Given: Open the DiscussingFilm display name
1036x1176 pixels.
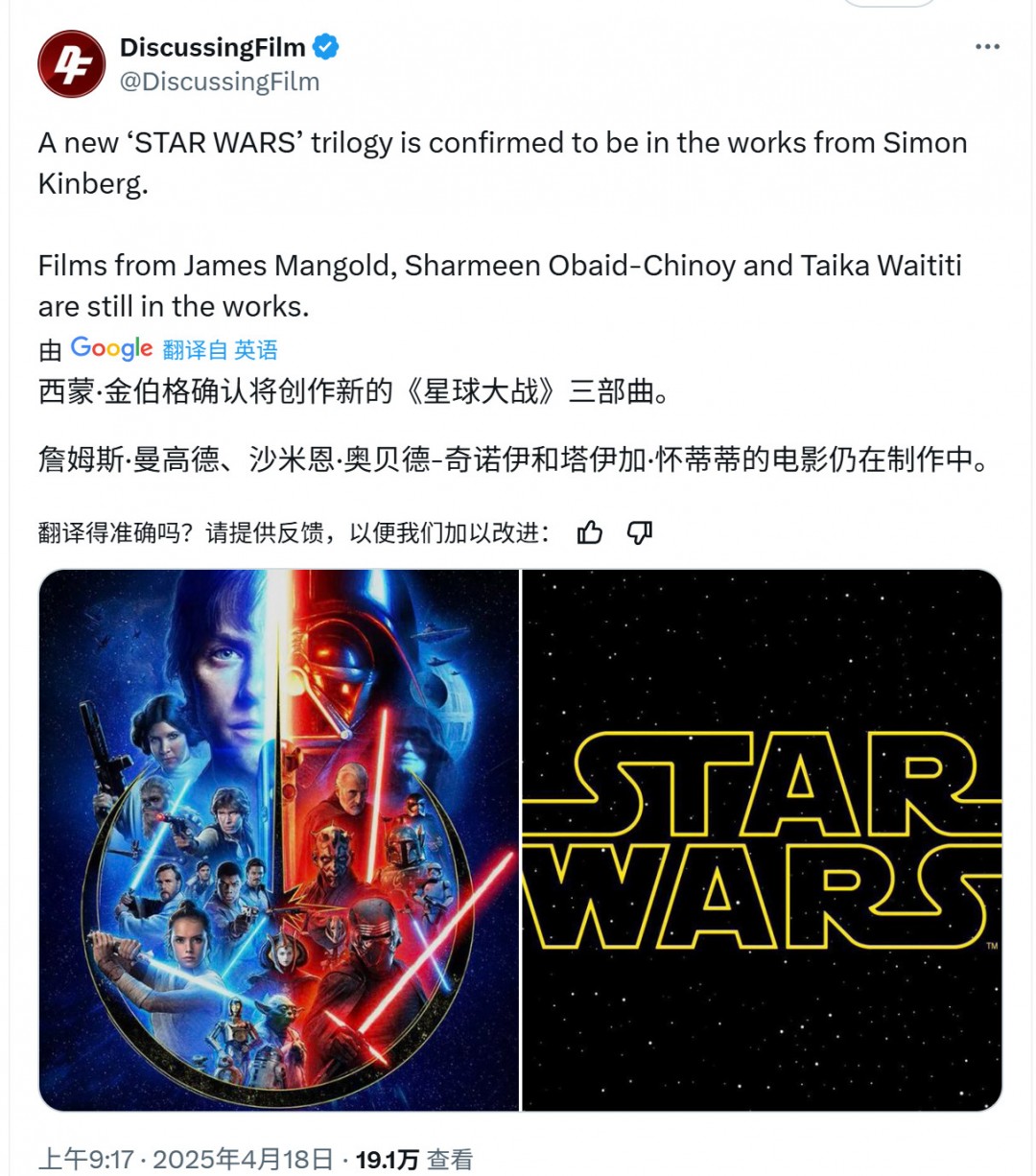Looking at the screenshot, I should 212,47.
